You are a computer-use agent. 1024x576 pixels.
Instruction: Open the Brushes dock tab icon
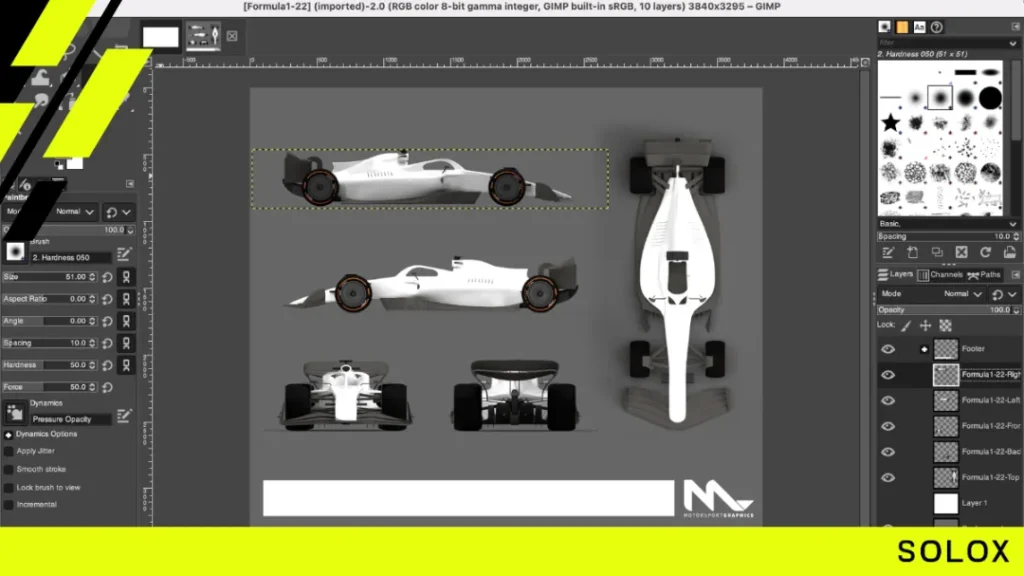click(x=884, y=27)
